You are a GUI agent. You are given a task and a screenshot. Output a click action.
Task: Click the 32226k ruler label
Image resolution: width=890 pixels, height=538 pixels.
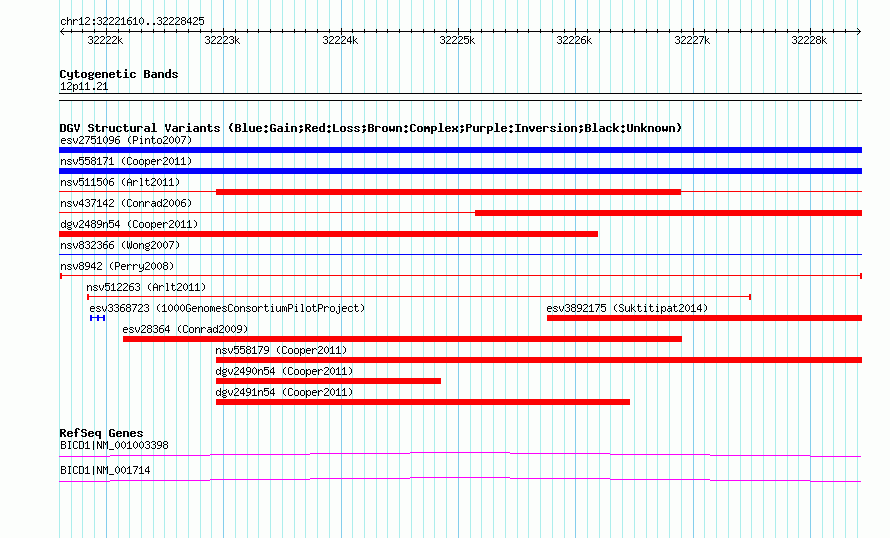(574, 40)
